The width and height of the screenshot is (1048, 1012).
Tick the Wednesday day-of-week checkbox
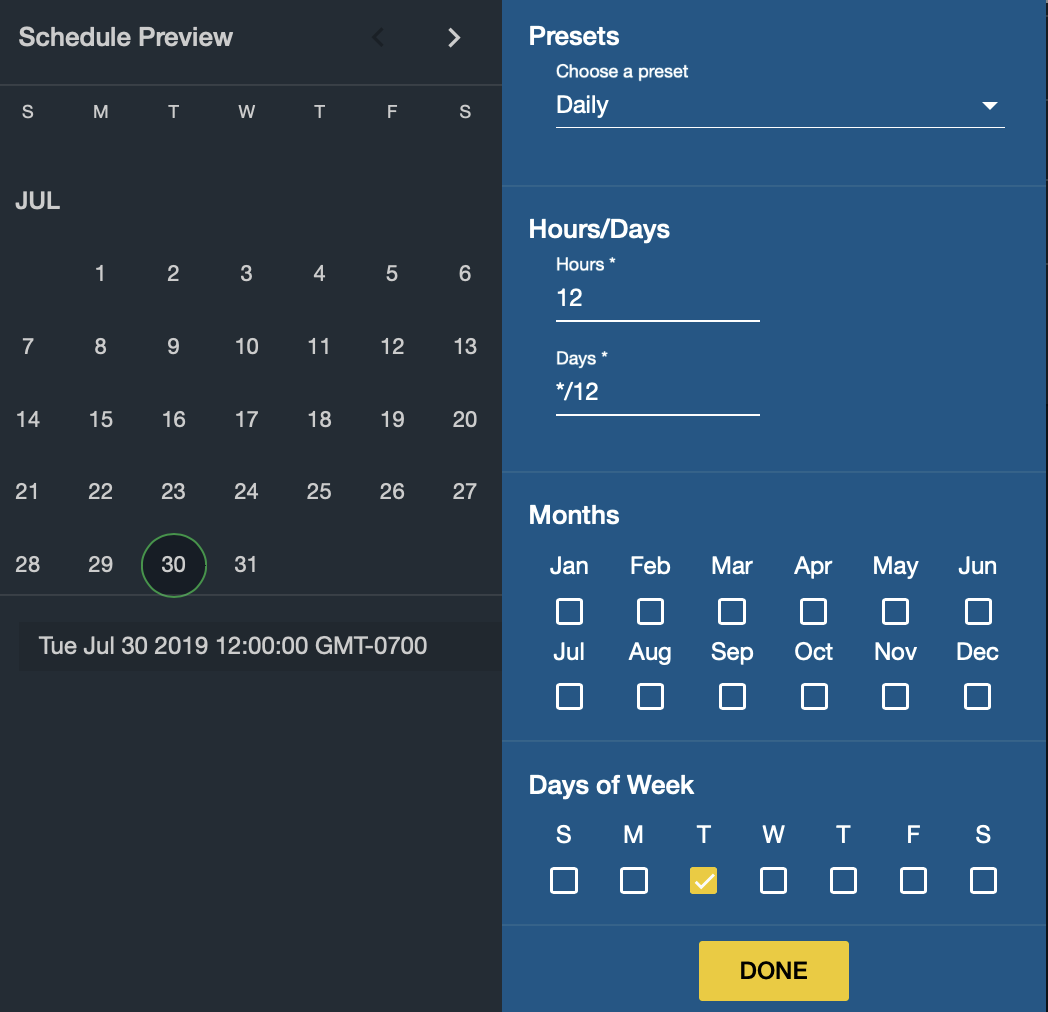click(773, 881)
